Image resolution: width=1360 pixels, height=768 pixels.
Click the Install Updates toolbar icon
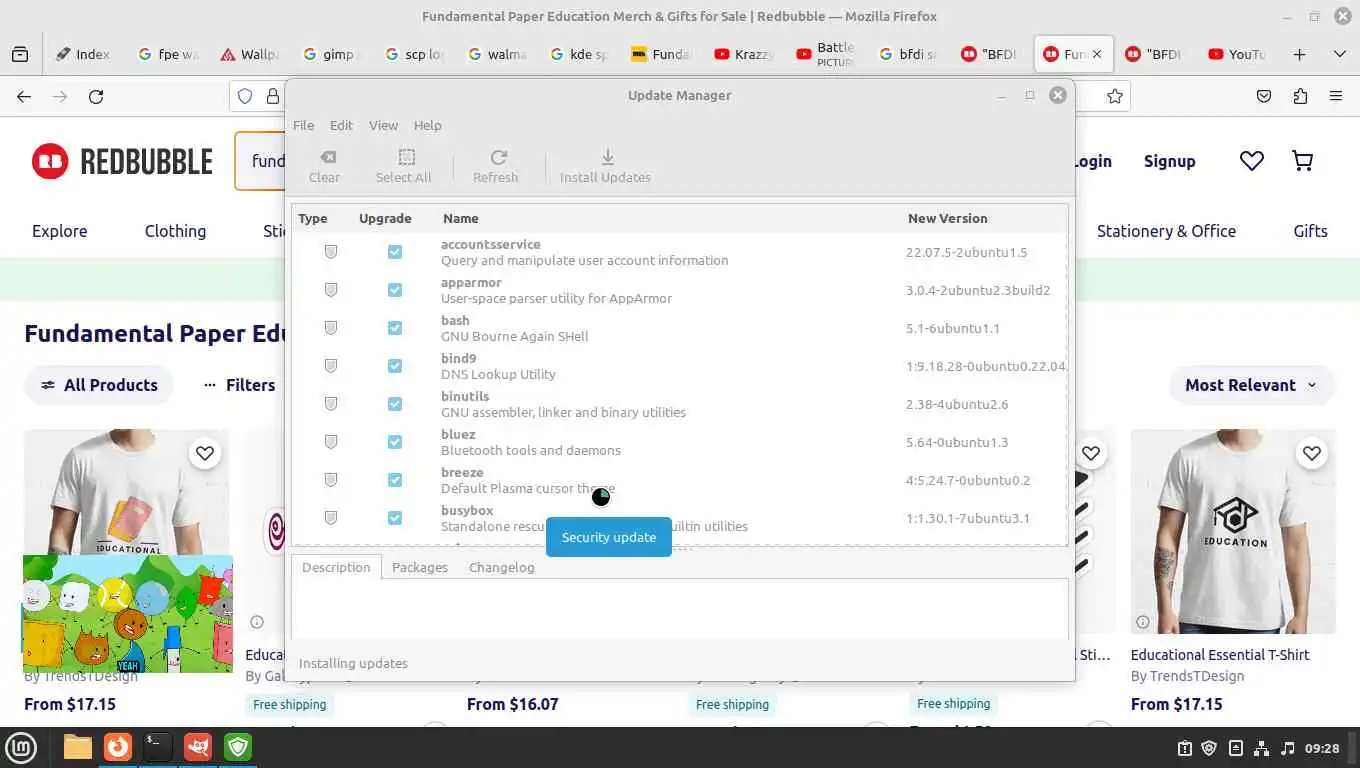click(x=607, y=157)
